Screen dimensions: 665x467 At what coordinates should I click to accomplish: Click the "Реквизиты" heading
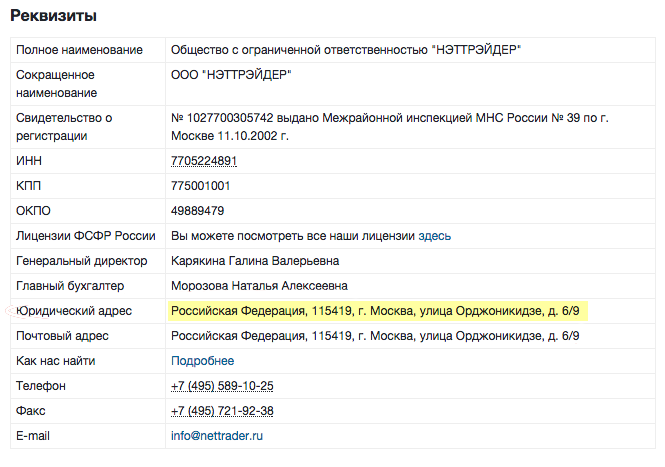[x=53, y=16]
